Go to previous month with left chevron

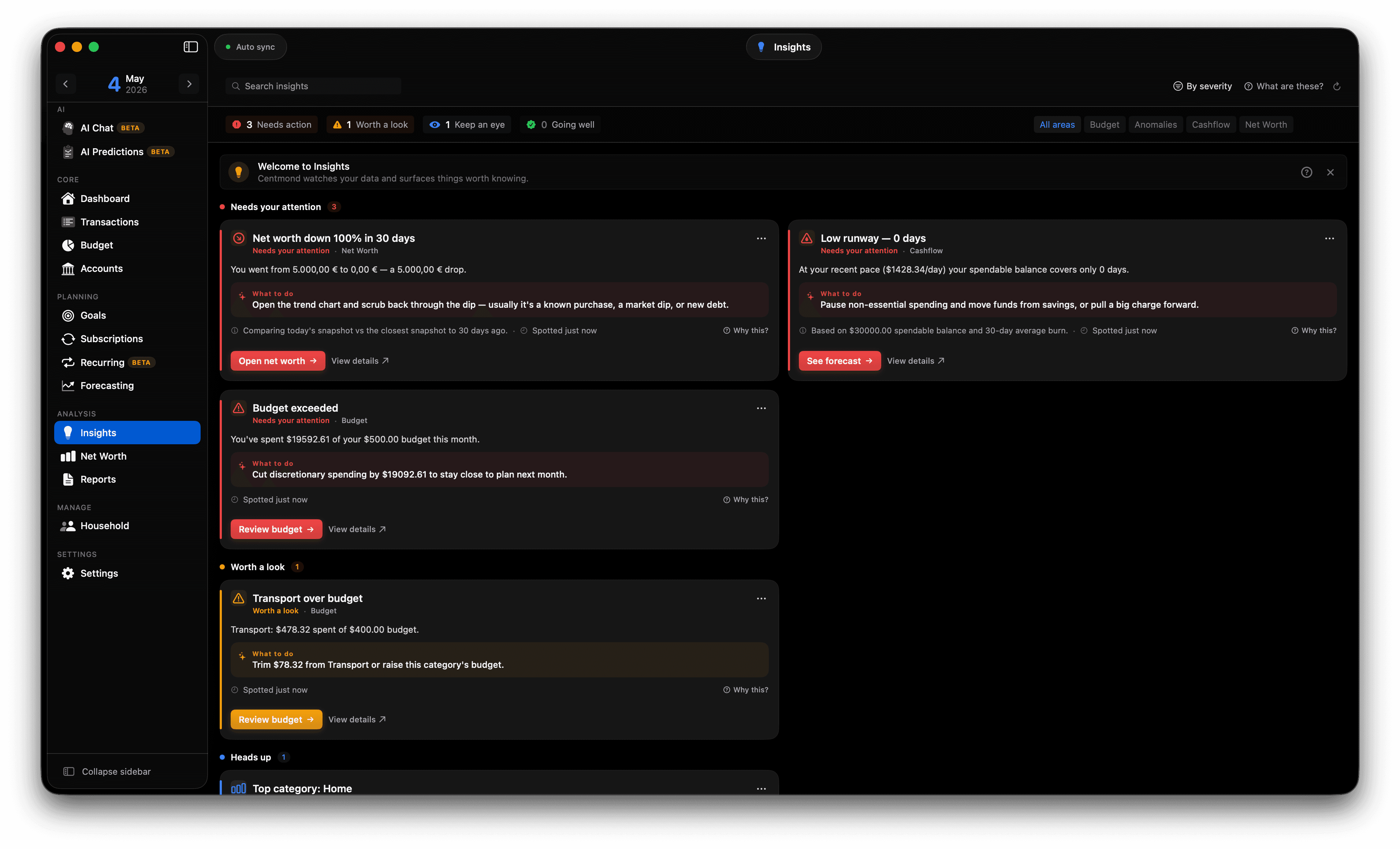[x=65, y=84]
